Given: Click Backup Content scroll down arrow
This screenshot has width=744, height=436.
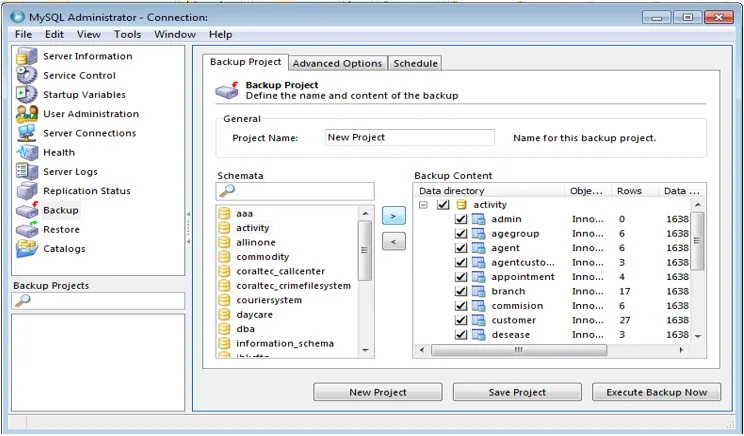Looking at the screenshot, I should (698, 336).
